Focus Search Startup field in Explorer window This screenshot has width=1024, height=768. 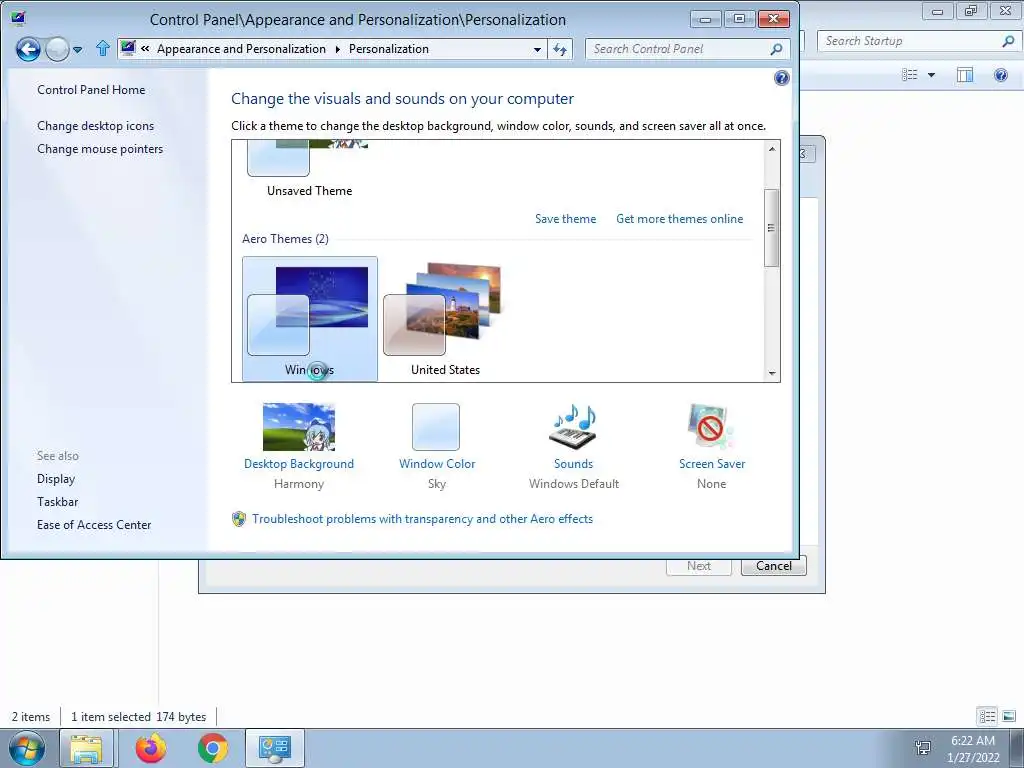click(x=918, y=41)
